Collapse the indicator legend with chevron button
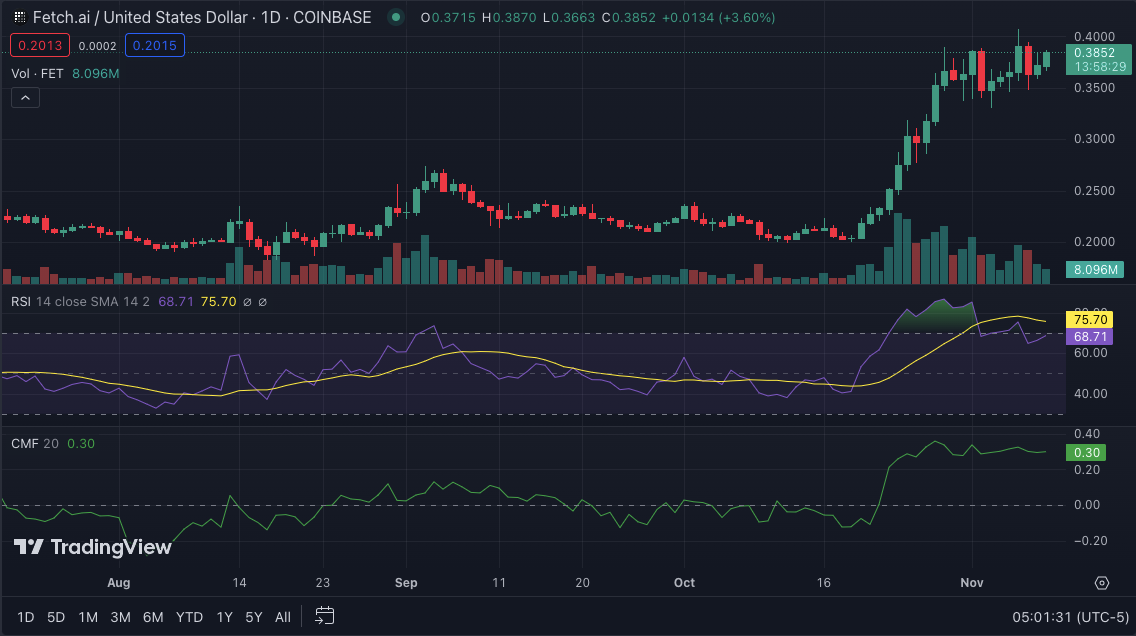Image resolution: width=1136 pixels, height=636 pixels. [25, 98]
